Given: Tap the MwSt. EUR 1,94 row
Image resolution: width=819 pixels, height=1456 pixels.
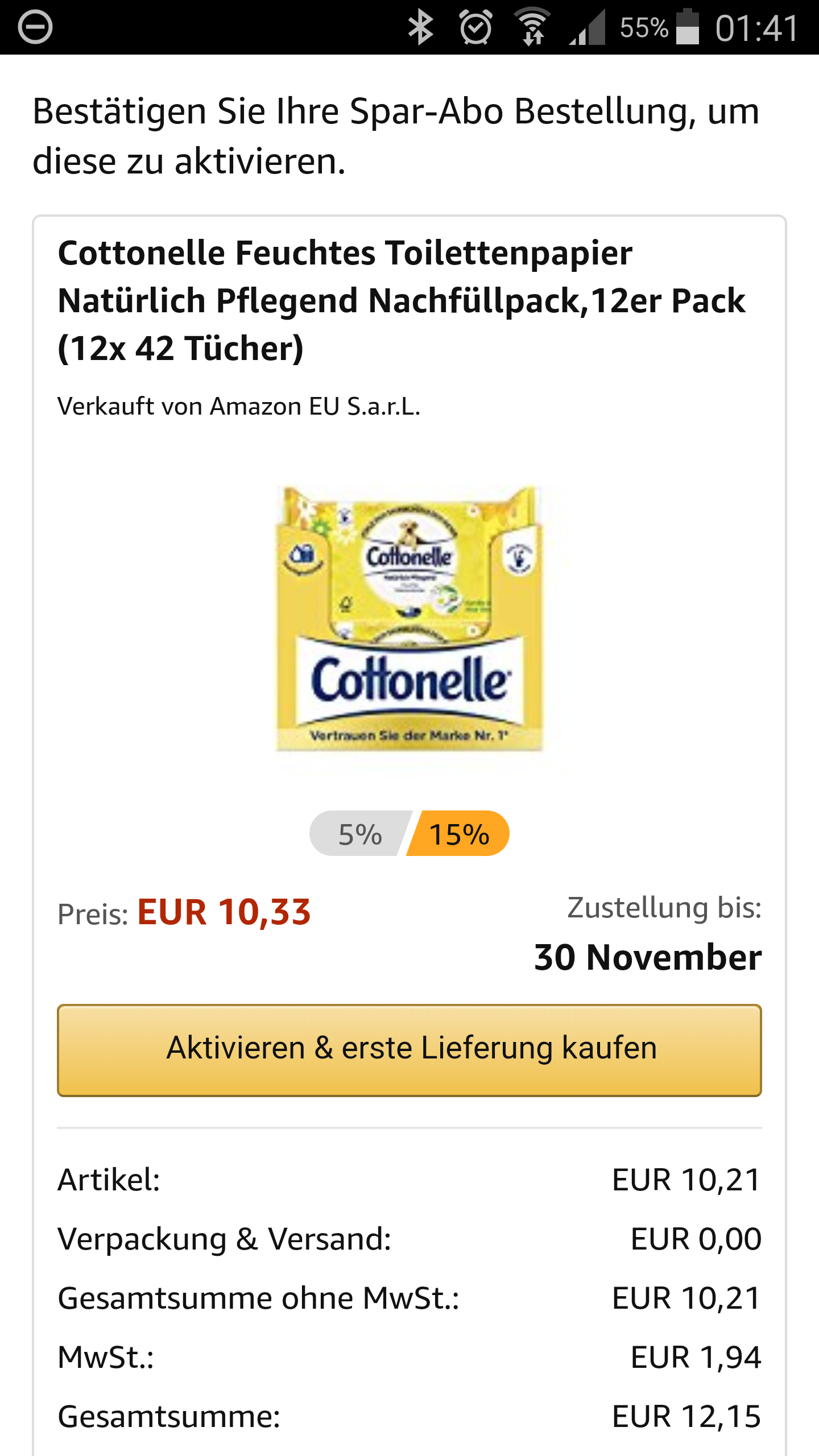Looking at the screenshot, I should [x=409, y=1357].
